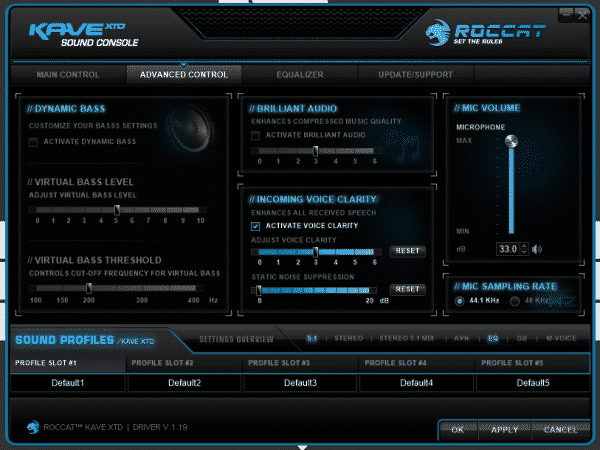The width and height of the screenshot is (600, 450).
Task: Select Profile Slot #4
Action: pyautogui.click(x=417, y=363)
